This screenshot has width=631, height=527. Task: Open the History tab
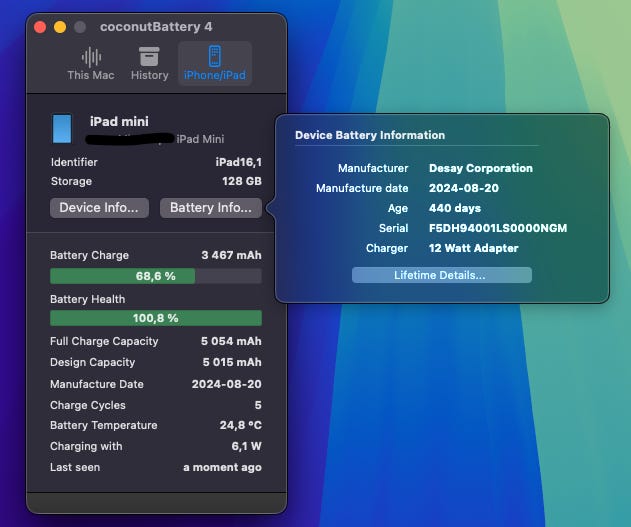pyautogui.click(x=149, y=64)
